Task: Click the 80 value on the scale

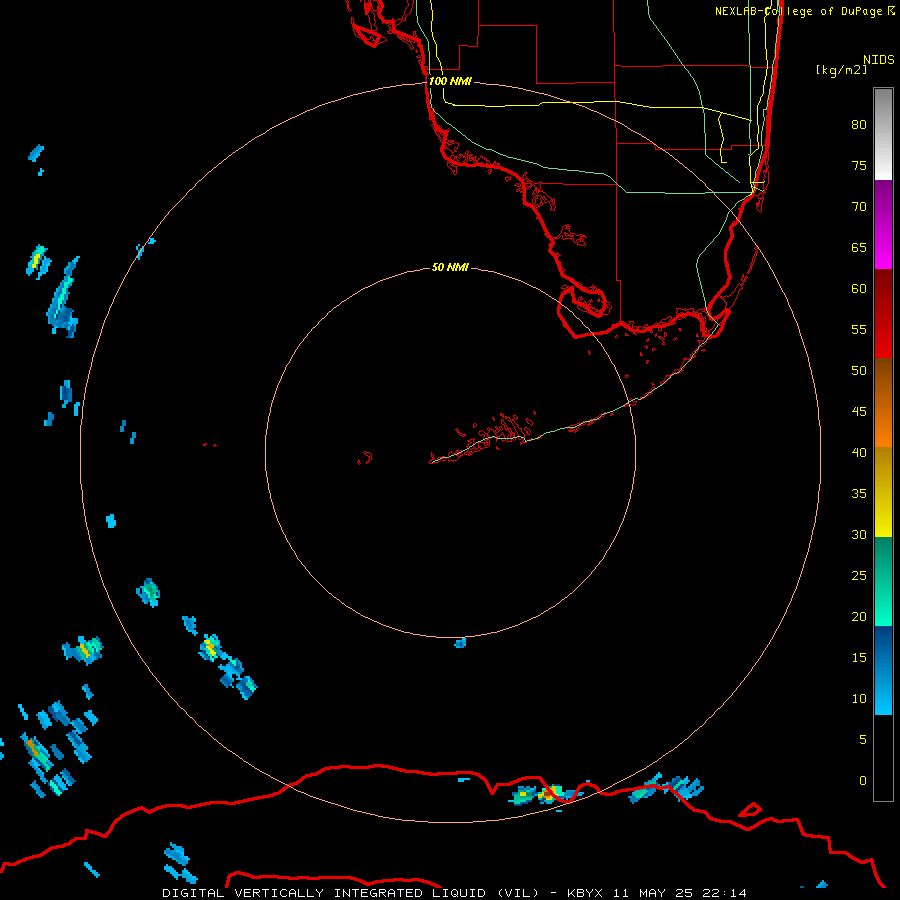Action: tap(859, 125)
